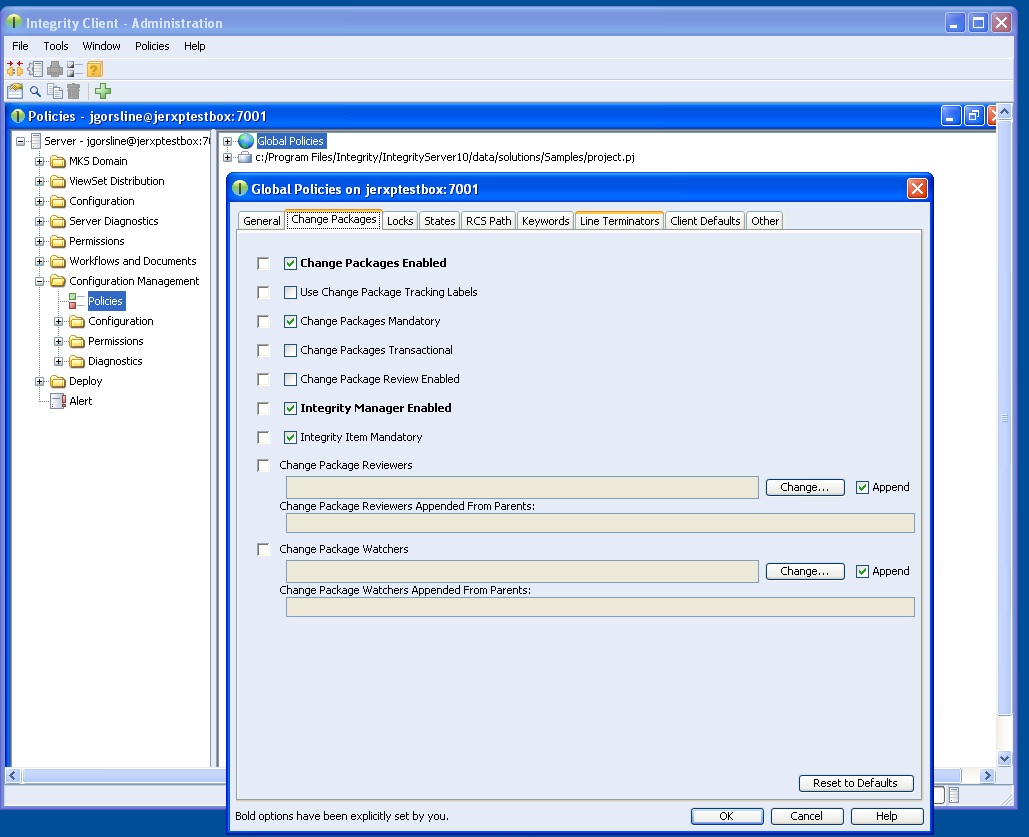
Task: Click the Policies node icon in tree
Action: 75,301
